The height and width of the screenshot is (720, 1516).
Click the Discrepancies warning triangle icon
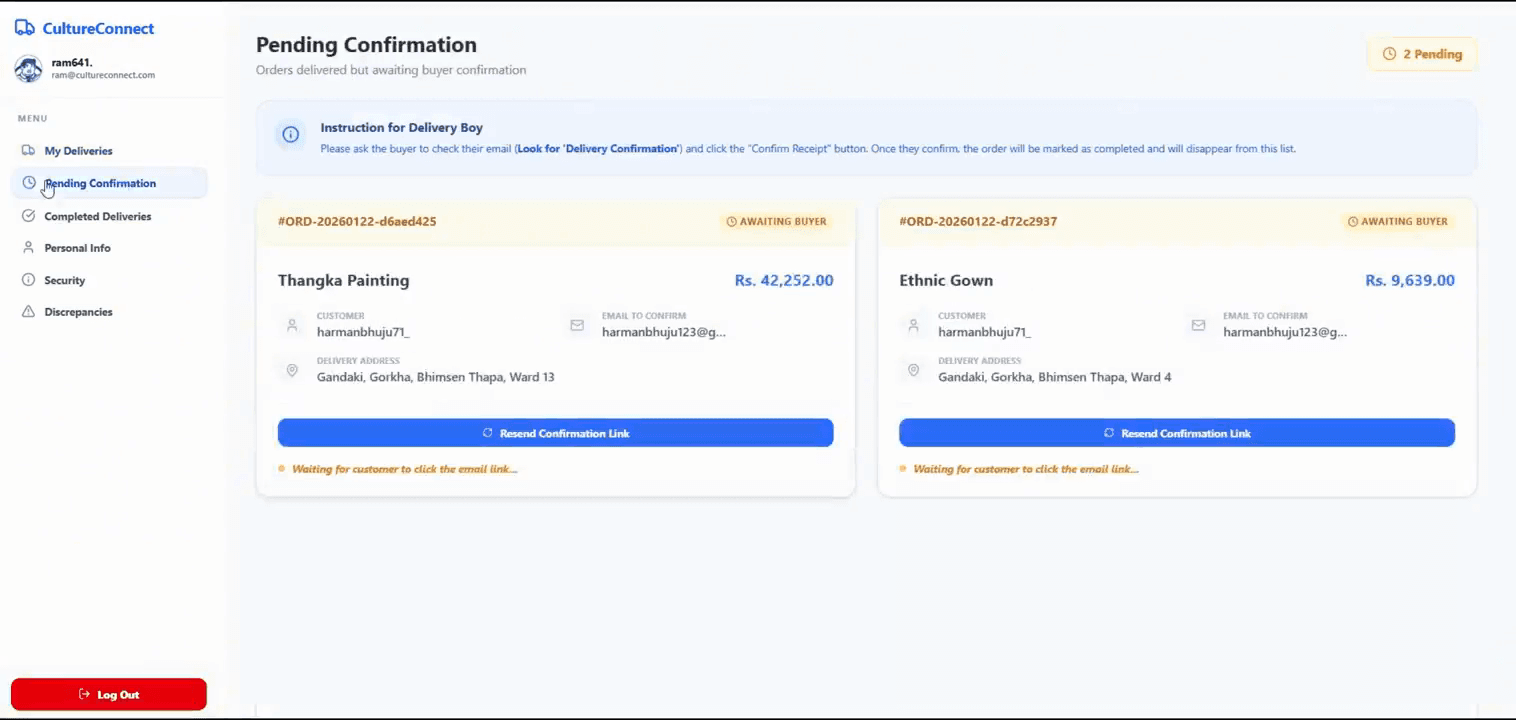tap(28, 312)
